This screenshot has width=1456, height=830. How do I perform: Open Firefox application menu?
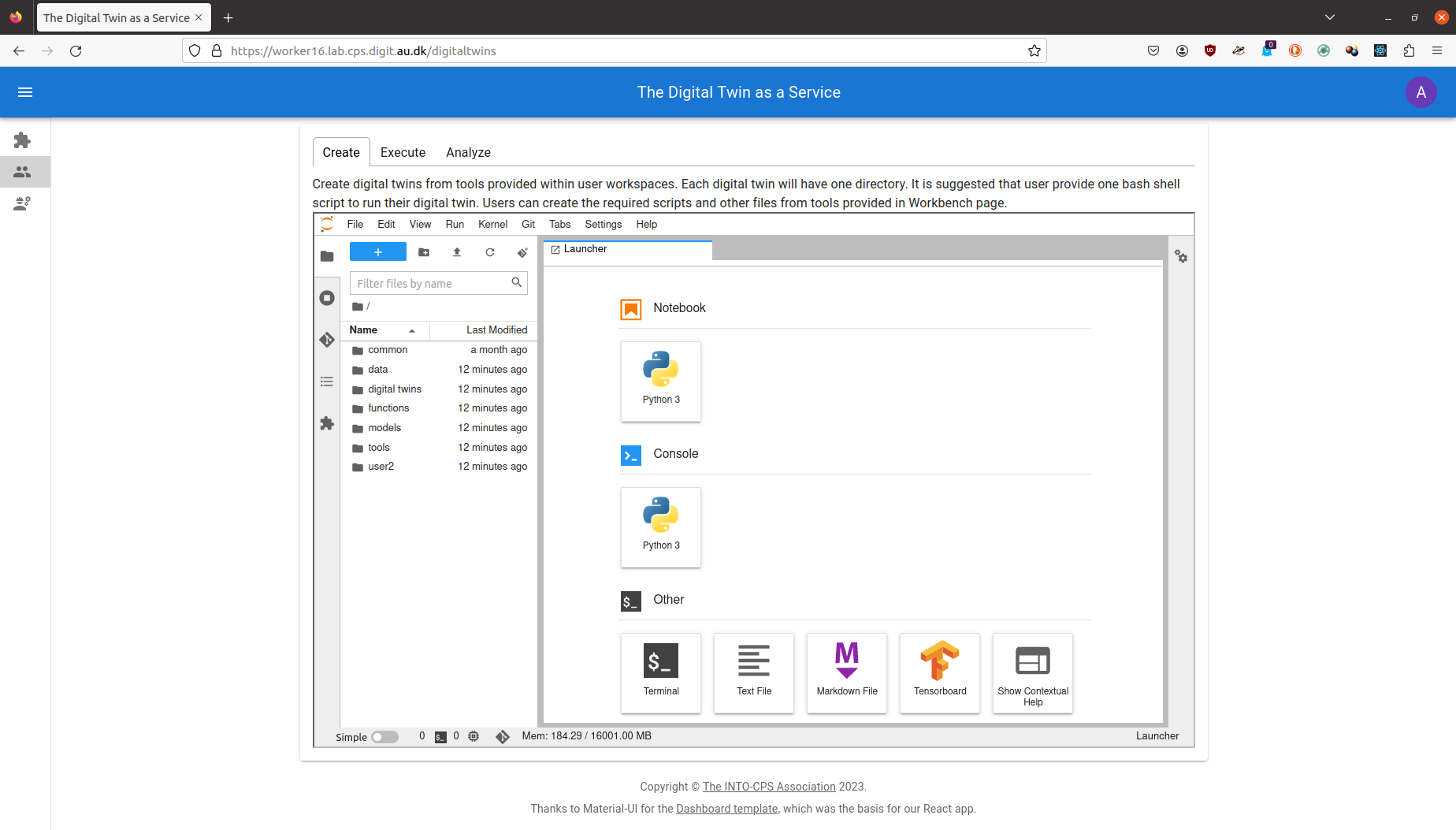pos(1437,50)
